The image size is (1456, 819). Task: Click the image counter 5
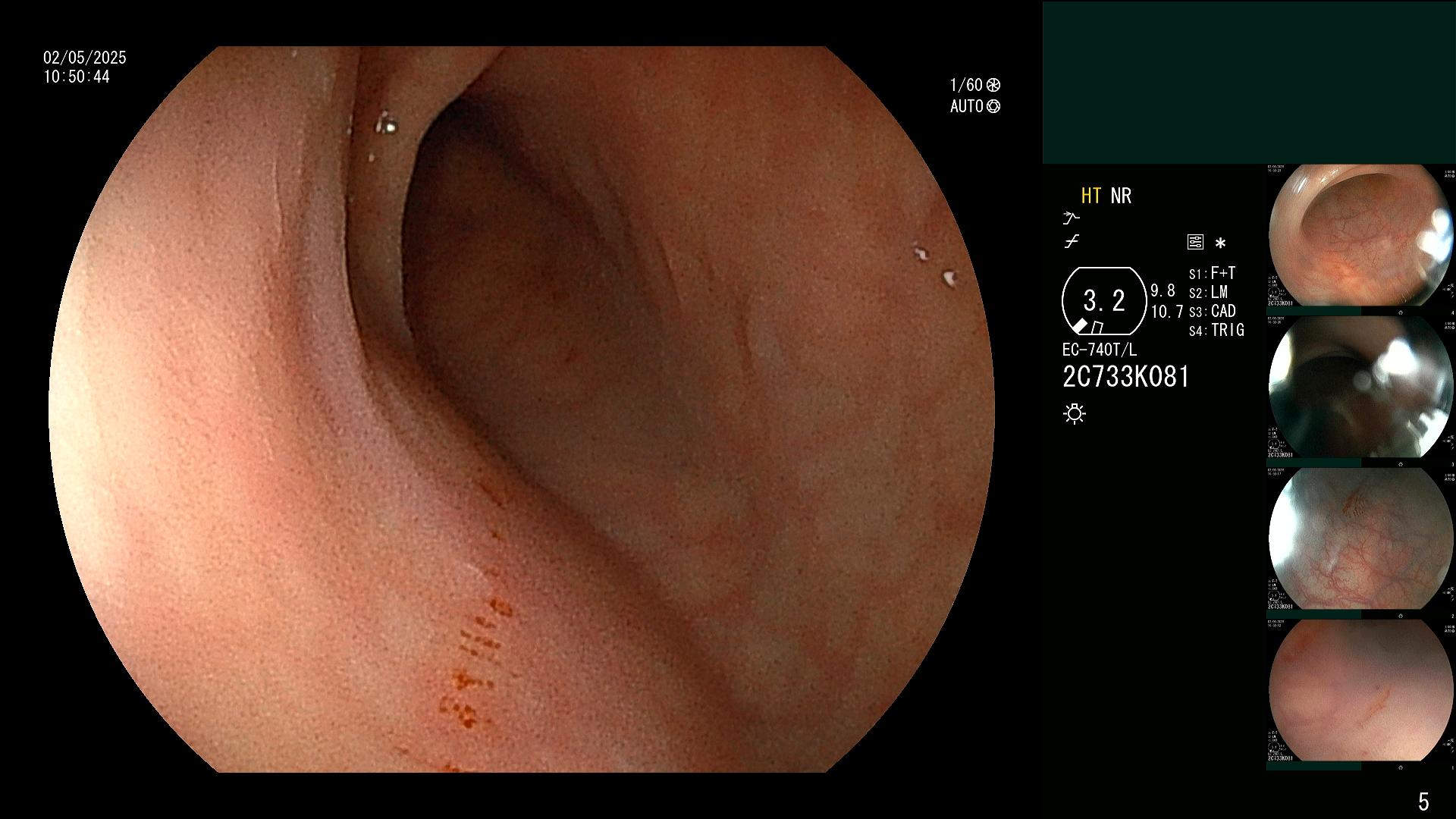[x=1423, y=801]
